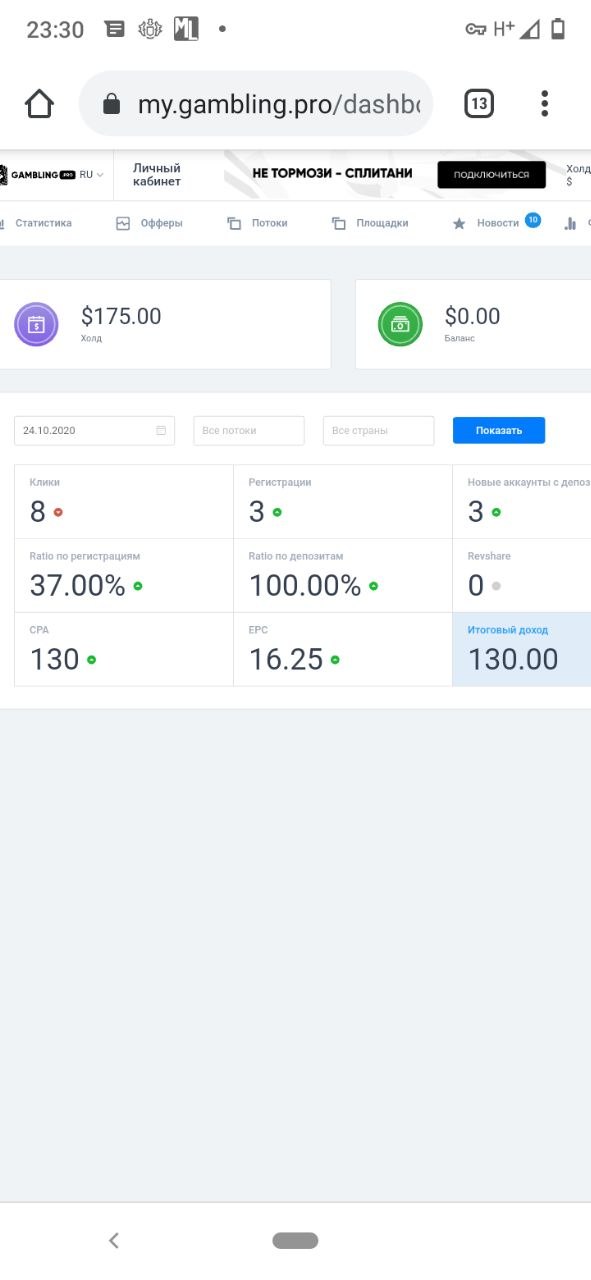Image resolution: width=591 pixels, height=1280 pixels.
Task: Click the Клики value 8
Action: (38, 512)
